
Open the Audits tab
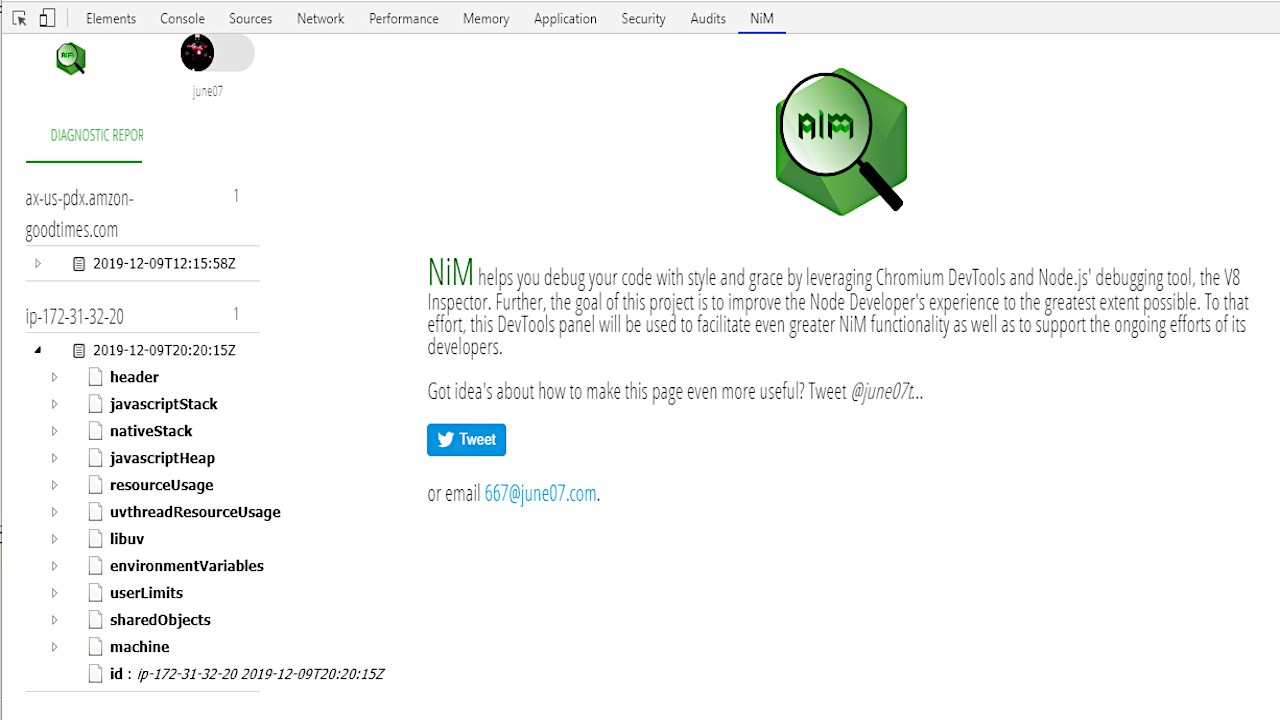tap(708, 18)
